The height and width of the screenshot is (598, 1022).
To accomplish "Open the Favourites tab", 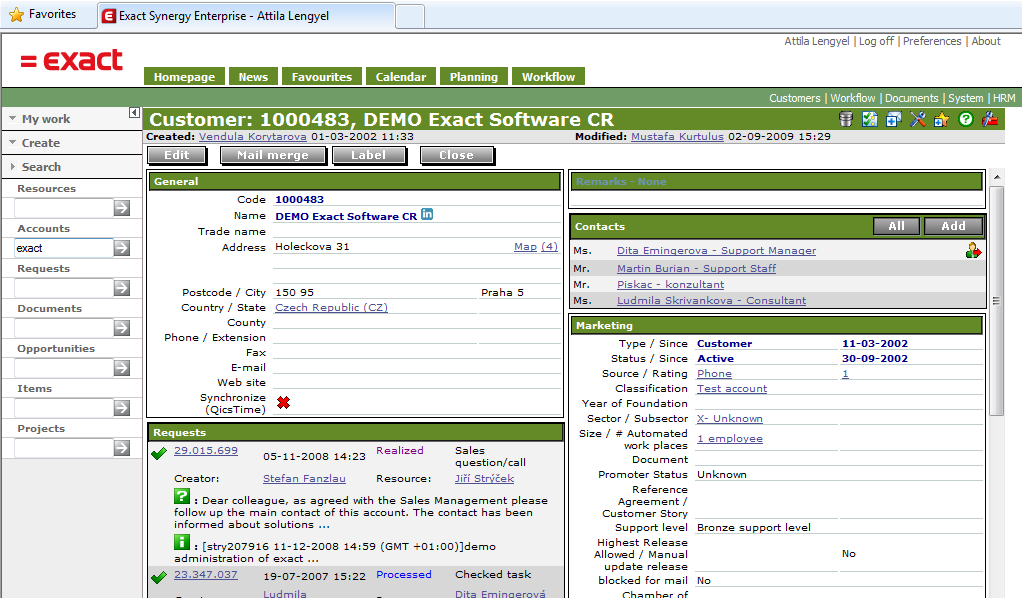I will pos(322,76).
